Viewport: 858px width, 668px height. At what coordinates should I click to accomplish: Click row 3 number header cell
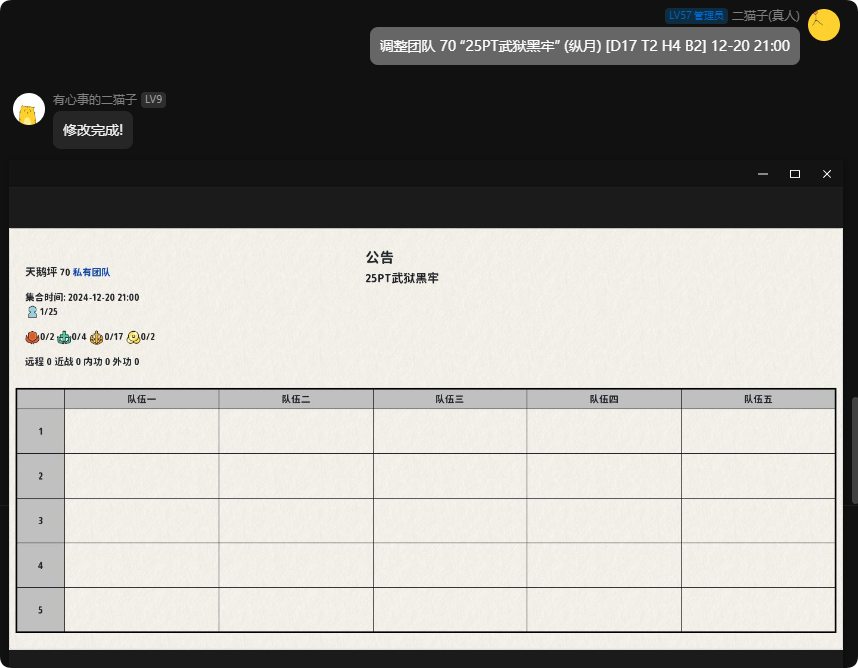40,520
